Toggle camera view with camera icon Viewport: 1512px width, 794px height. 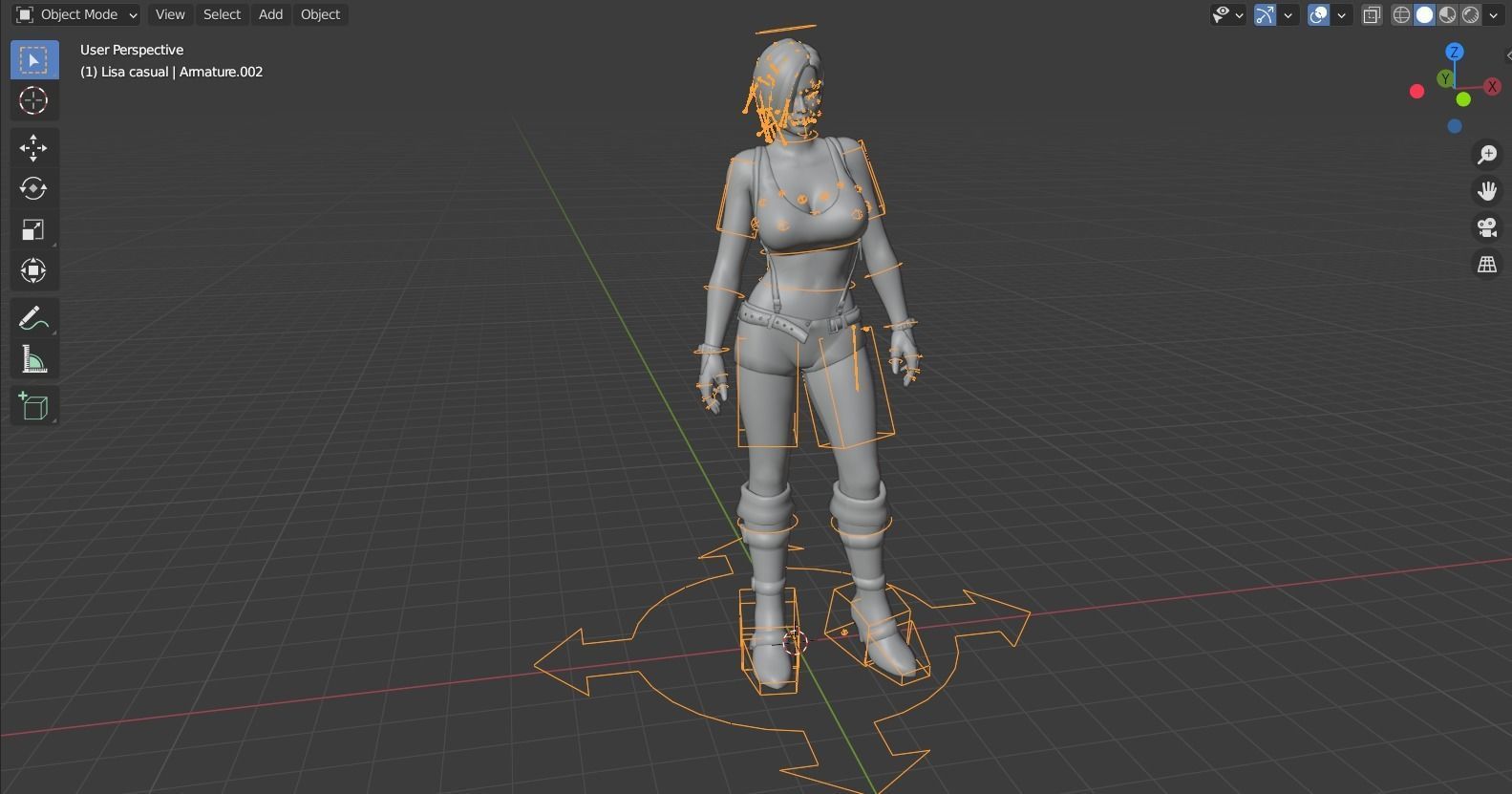(x=1487, y=227)
